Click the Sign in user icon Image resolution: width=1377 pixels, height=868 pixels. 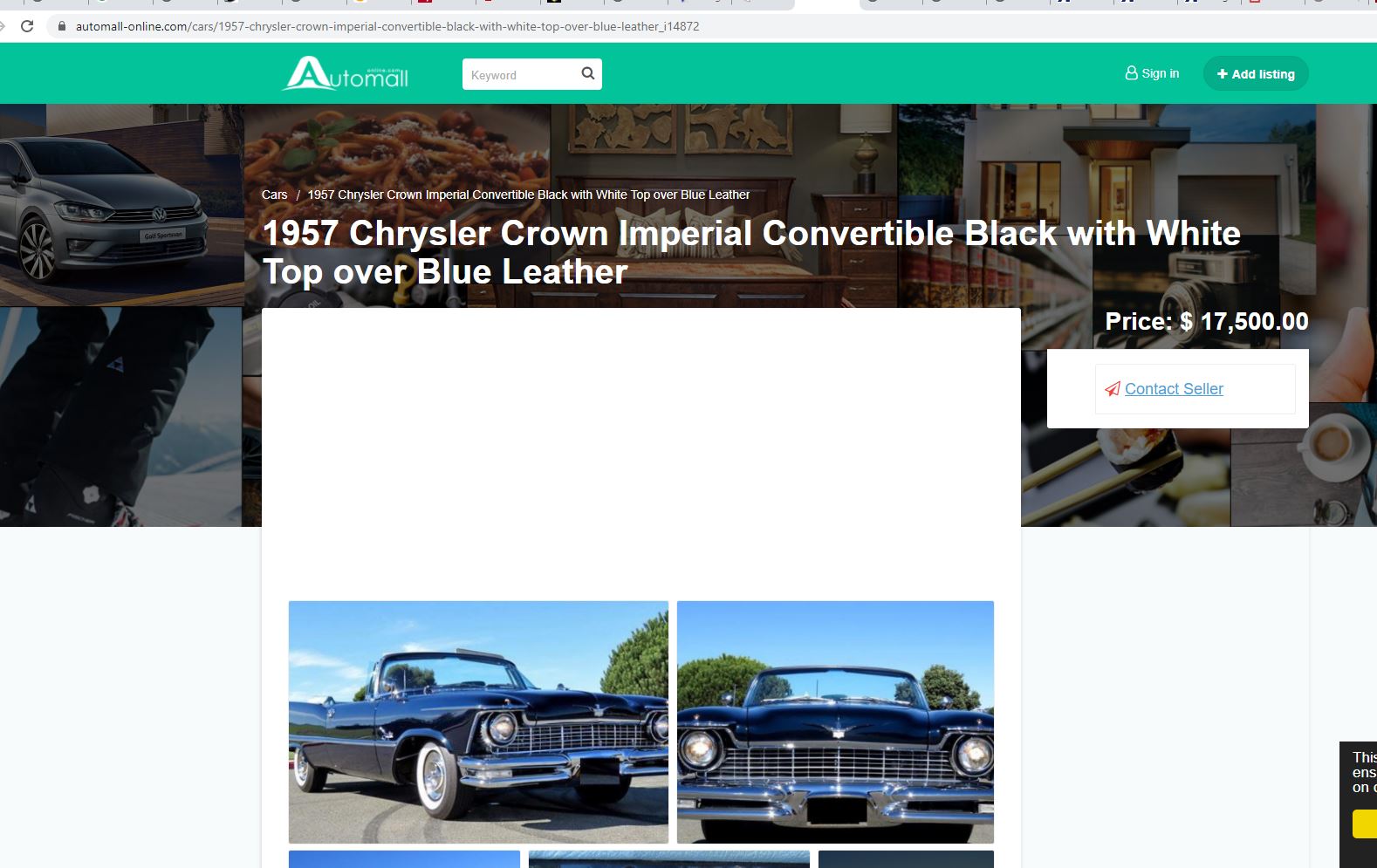(x=1131, y=73)
